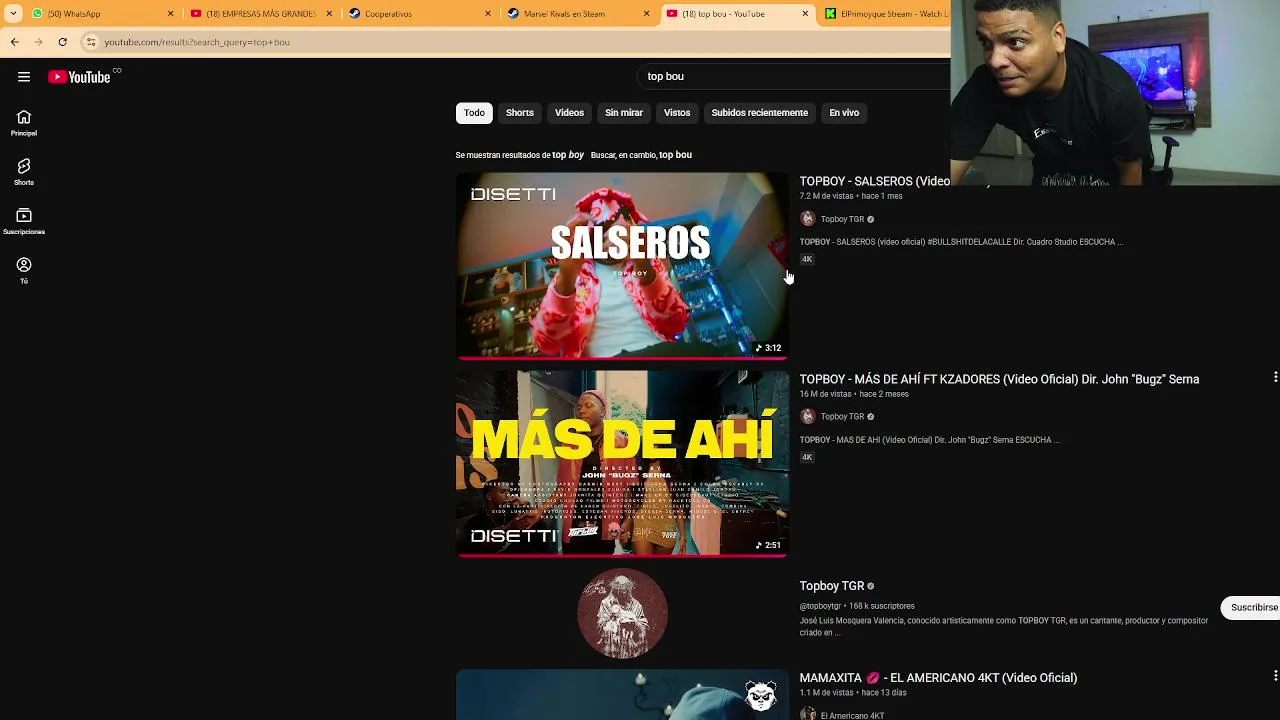
Task: Open the Tú profile sidebar item
Action: click(24, 270)
